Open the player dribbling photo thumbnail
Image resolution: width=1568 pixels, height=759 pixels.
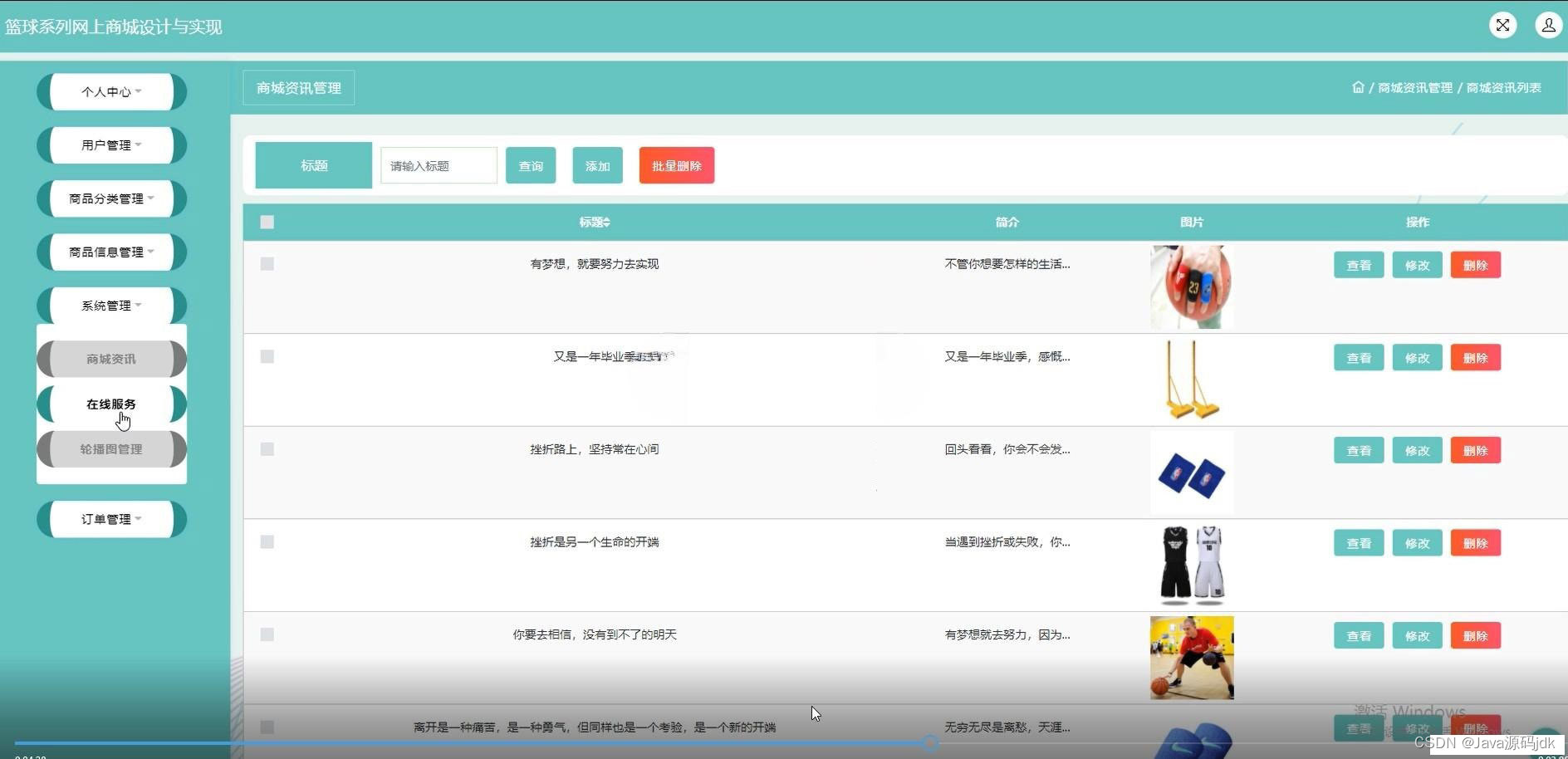click(x=1192, y=658)
